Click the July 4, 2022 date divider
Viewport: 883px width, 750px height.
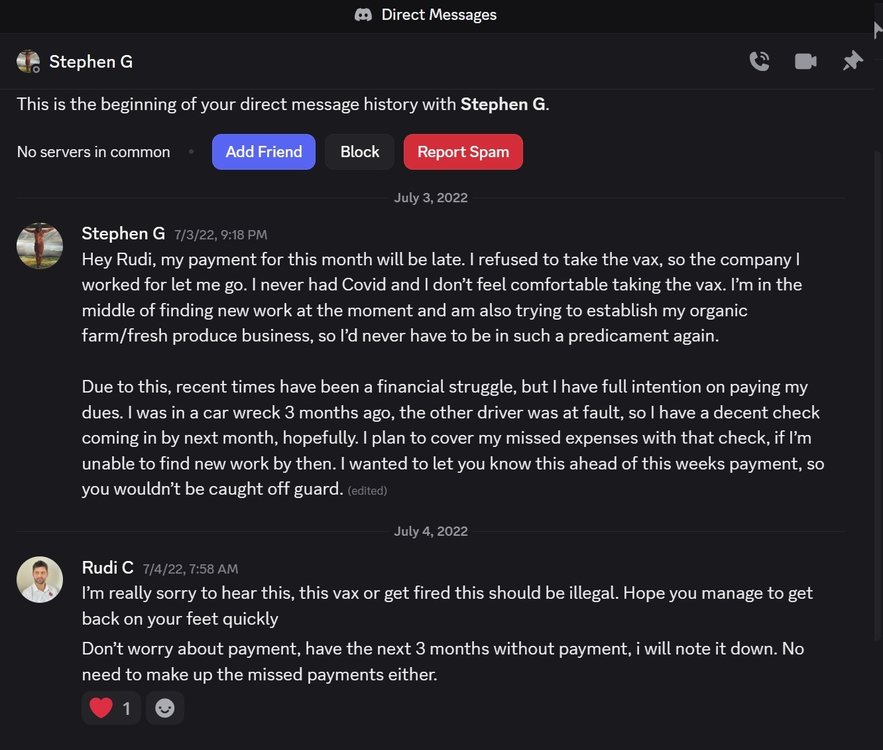coord(431,531)
